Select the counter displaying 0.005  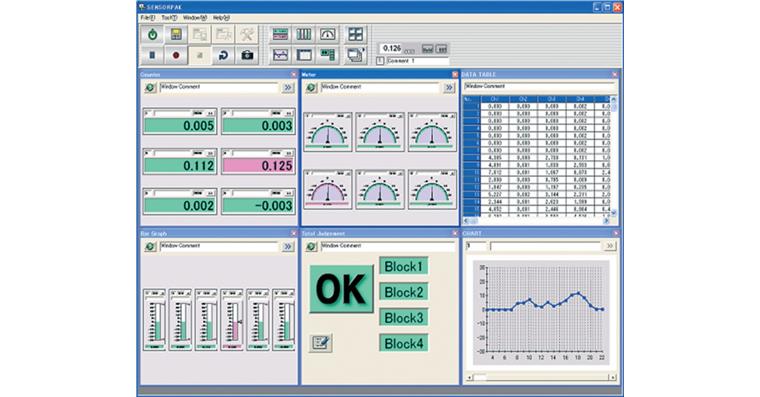click(x=180, y=122)
